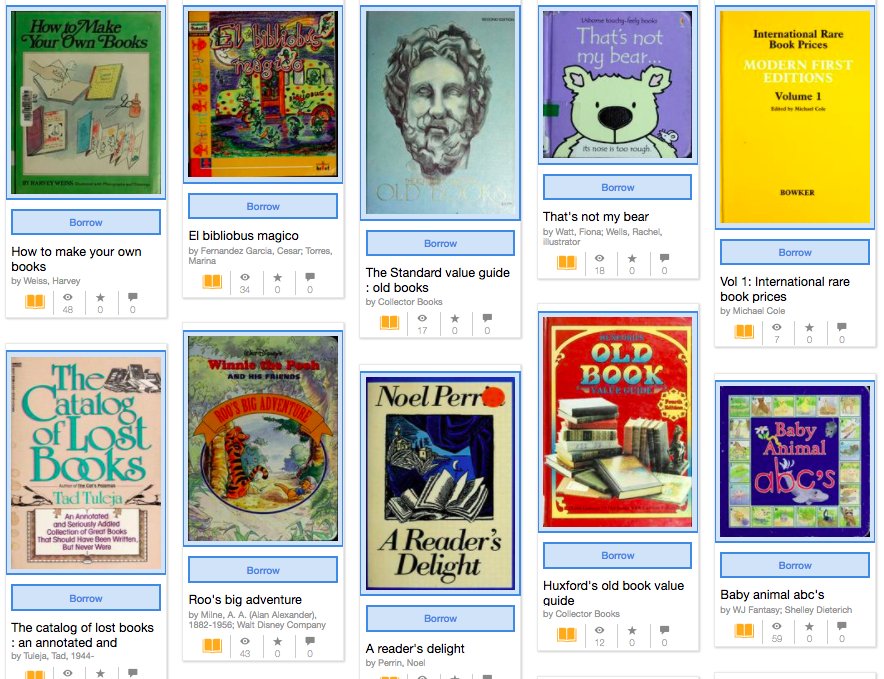Select the Baby Animal abc's cover thumbnail
The height and width of the screenshot is (679, 884).
pyautogui.click(x=795, y=461)
